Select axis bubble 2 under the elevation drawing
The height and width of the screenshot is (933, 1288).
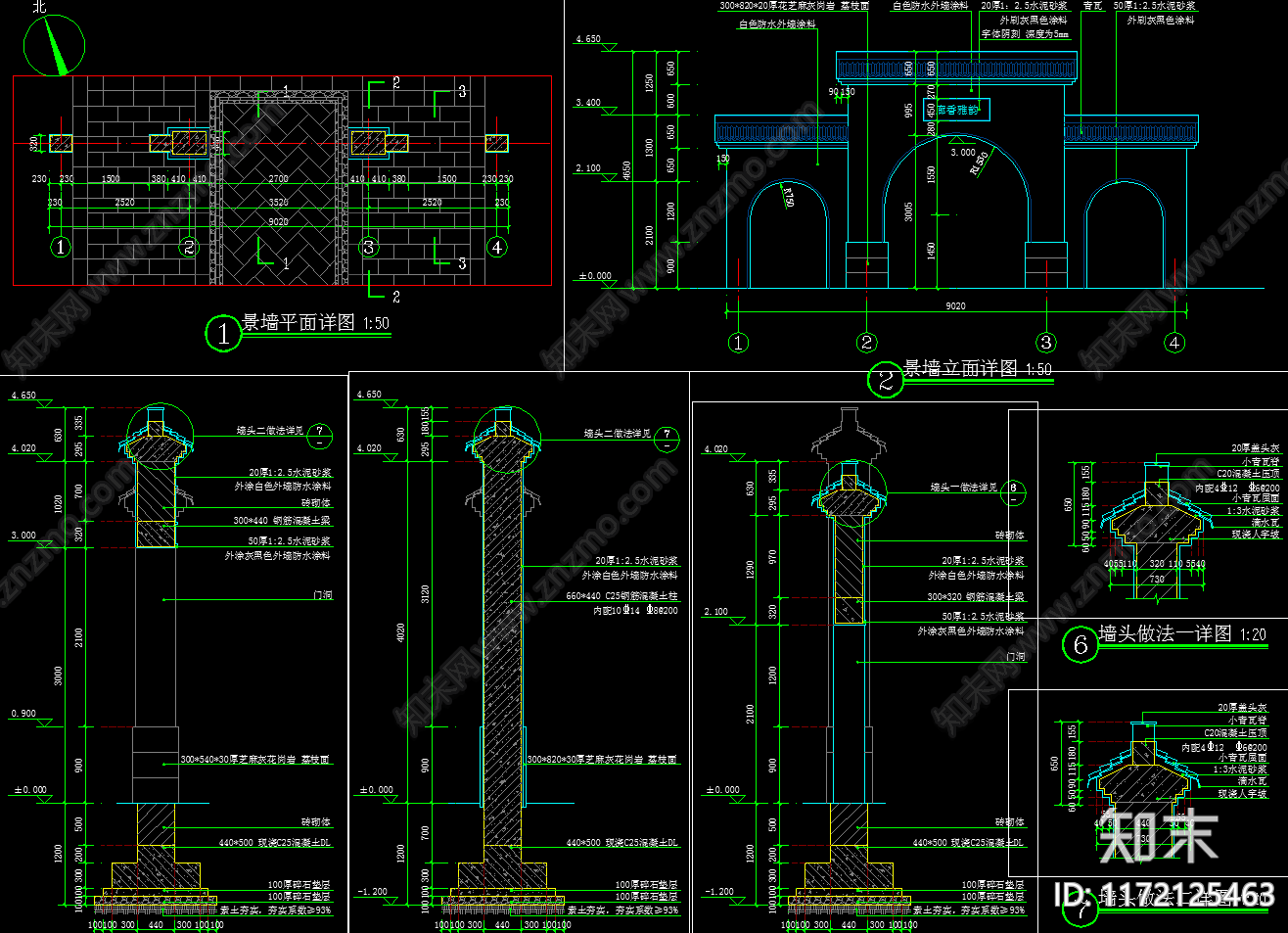[x=866, y=343]
